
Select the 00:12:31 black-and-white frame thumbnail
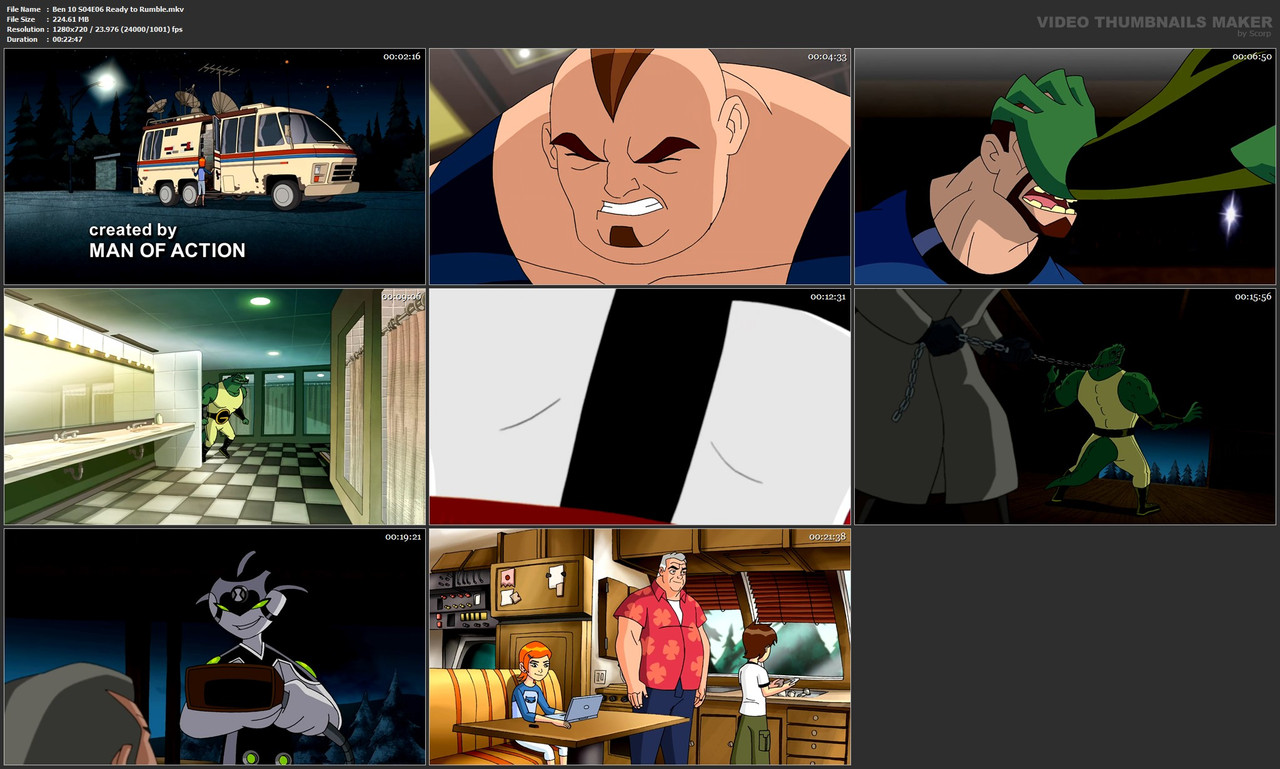pos(639,405)
